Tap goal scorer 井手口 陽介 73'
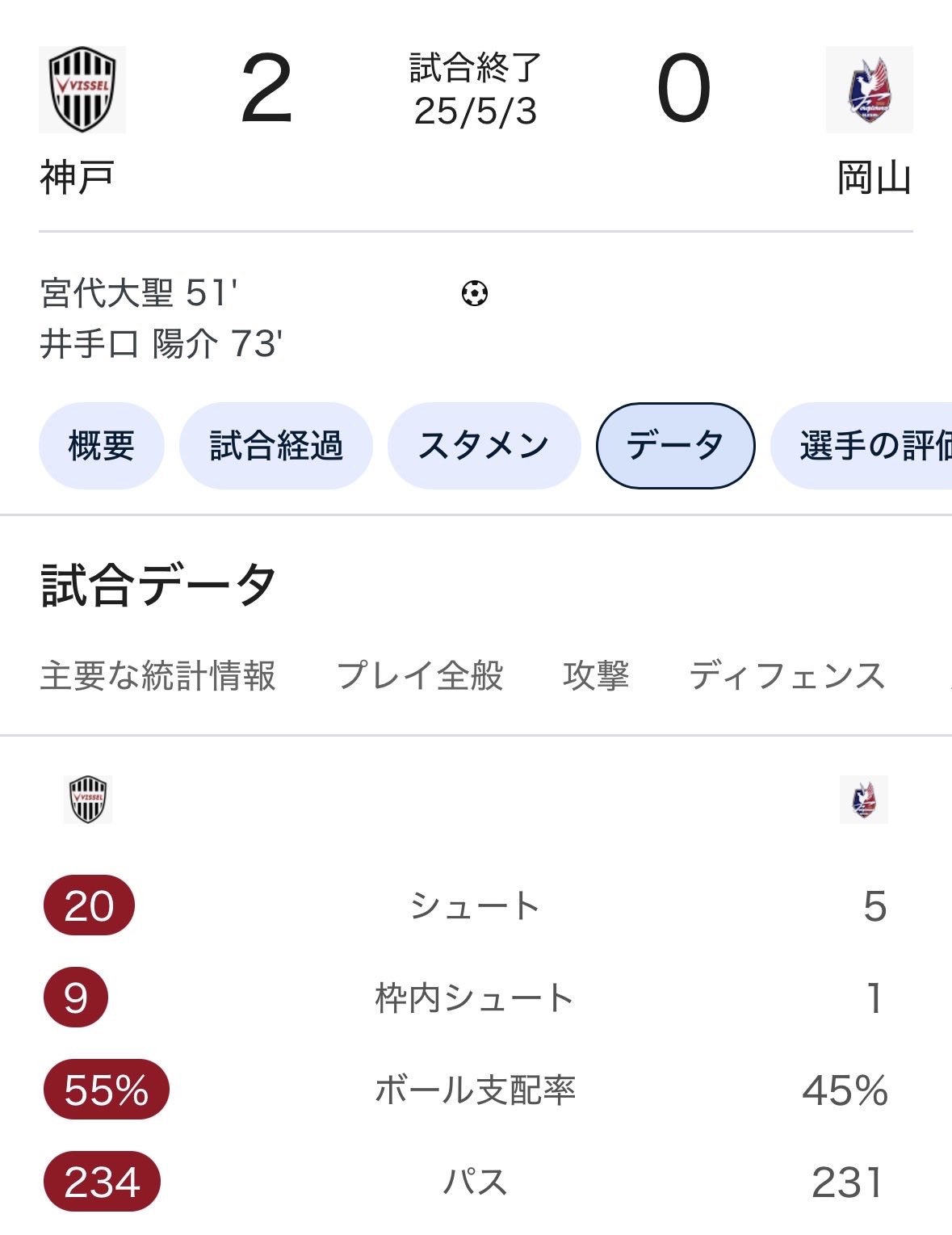 161,344
